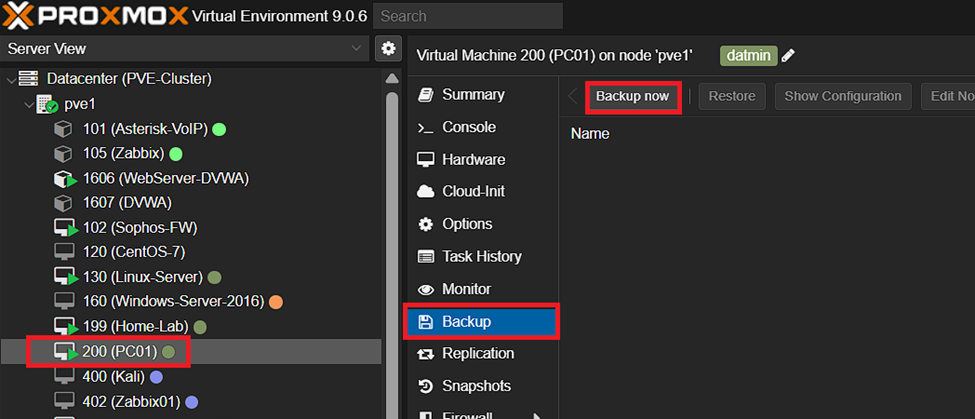This screenshot has height=419, width=975.
Task: Click the Proxmox logo
Action: [x=95, y=15]
